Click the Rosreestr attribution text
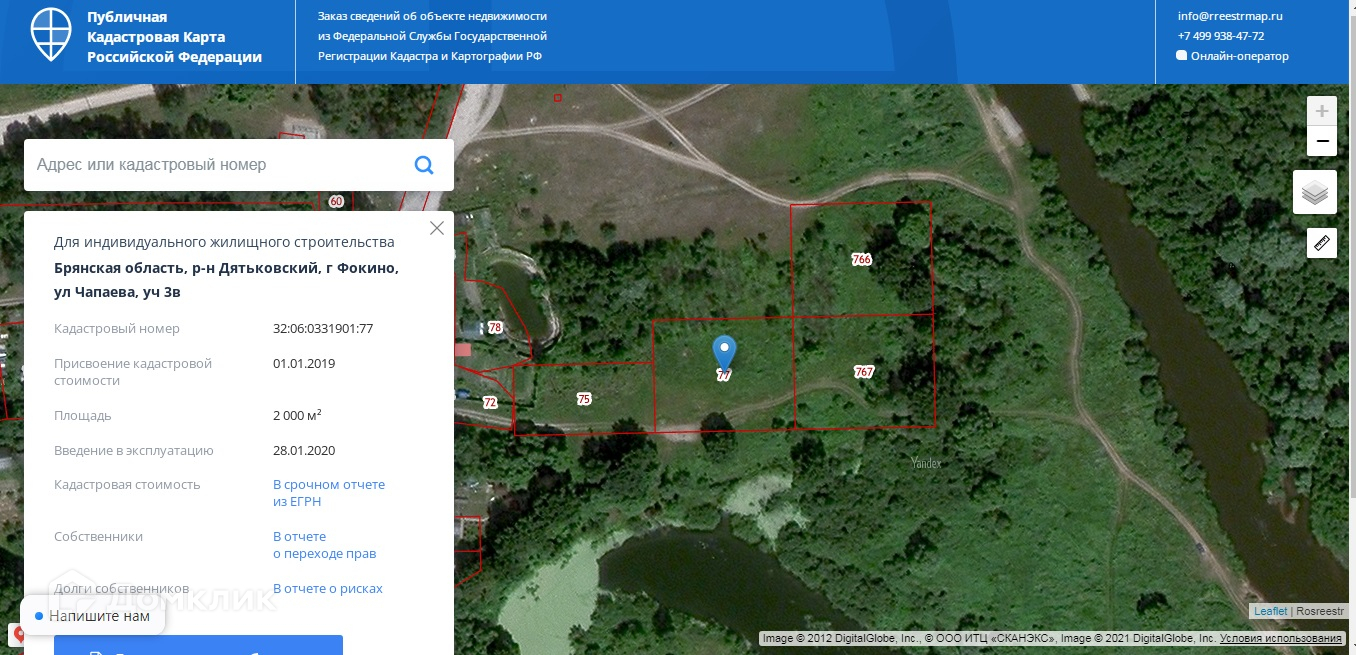 (1321, 611)
